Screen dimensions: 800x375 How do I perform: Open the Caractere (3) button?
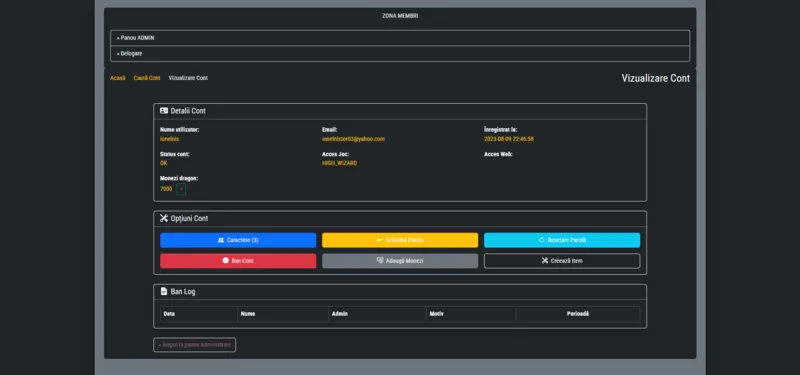(x=238, y=240)
